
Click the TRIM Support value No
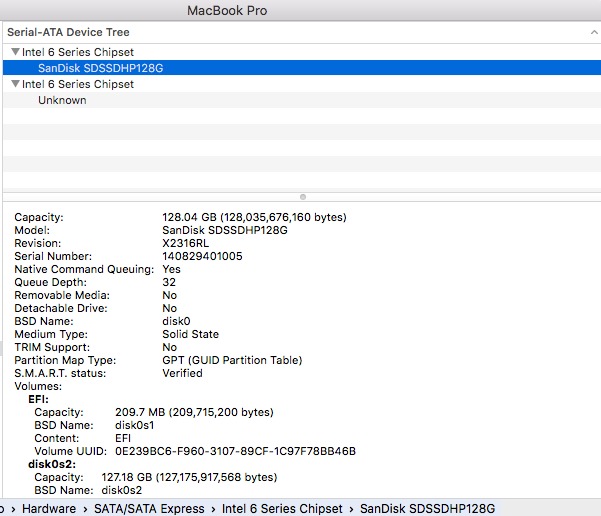tap(169, 347)
